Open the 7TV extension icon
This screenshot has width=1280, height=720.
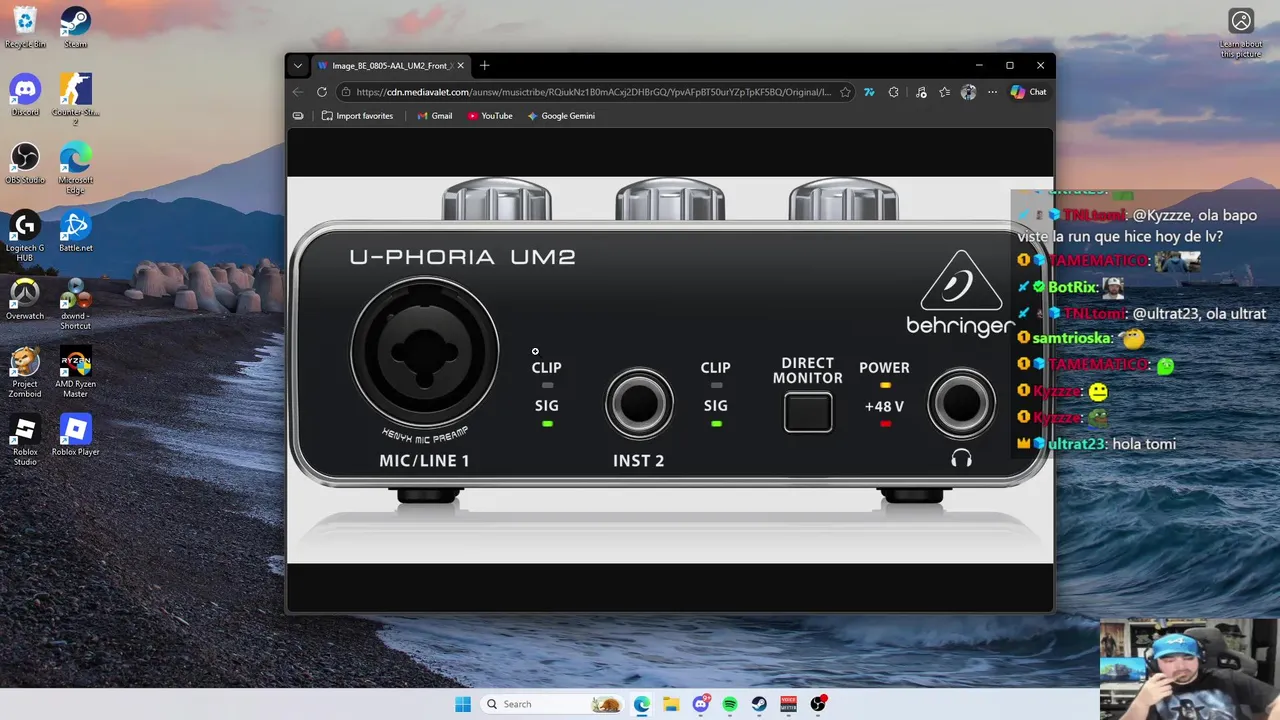(x=869, y=92)
